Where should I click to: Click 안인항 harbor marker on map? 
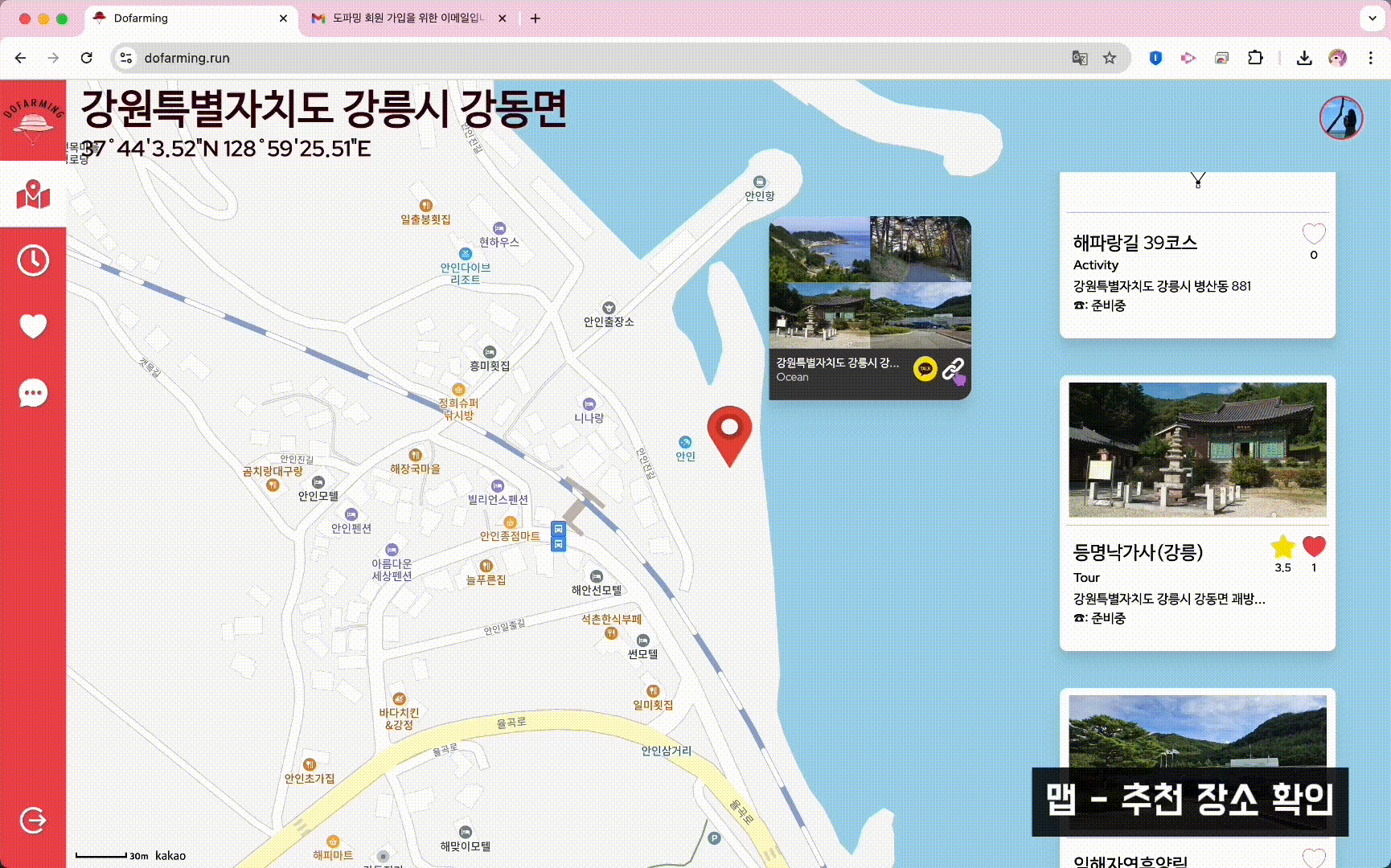(x=759, y=182)
